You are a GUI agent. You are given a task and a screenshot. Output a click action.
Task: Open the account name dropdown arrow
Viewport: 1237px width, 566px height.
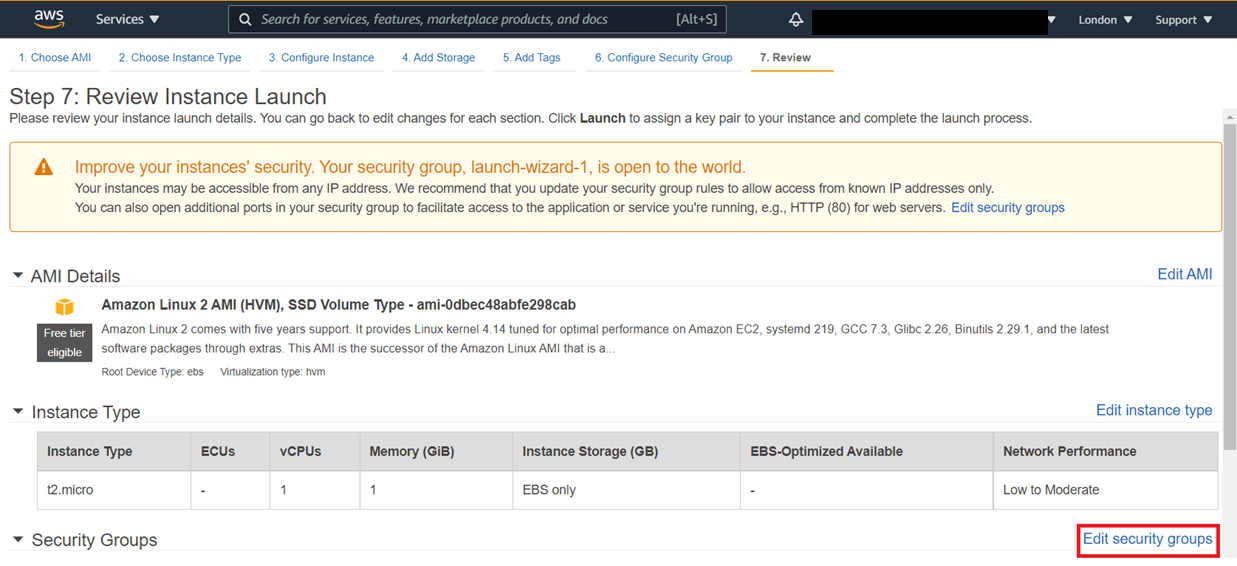[x=1051, y=19]
